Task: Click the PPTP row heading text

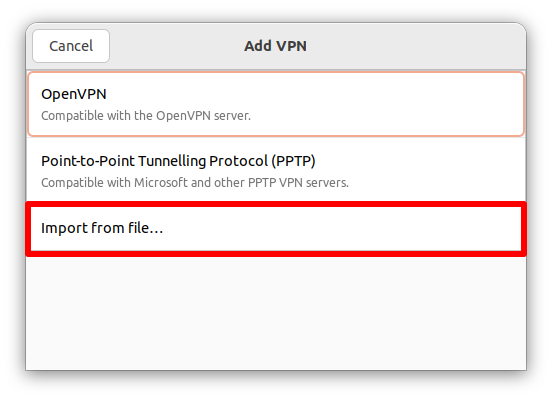Action: tap(178, 161)
